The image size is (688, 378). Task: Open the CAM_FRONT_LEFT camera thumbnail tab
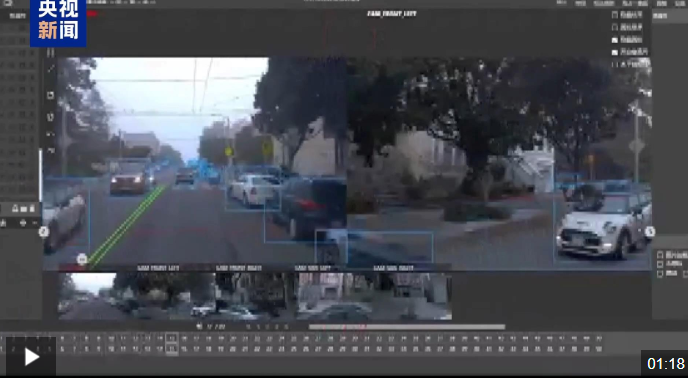158,268
